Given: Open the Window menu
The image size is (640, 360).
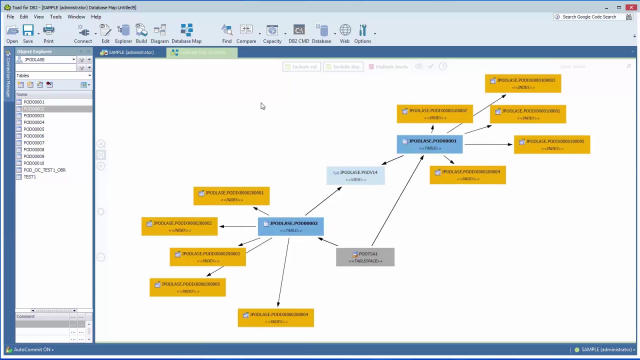Looking at the screenshot, I should pyautogui.click(x=76, y=17).
